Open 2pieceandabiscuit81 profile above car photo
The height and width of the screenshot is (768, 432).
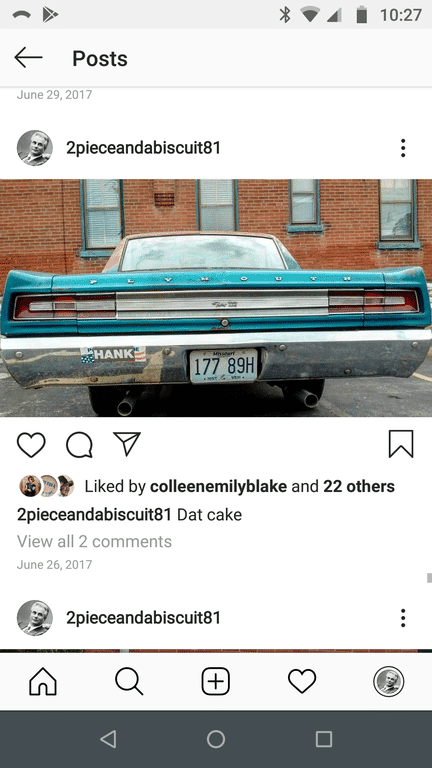(143, 148)
